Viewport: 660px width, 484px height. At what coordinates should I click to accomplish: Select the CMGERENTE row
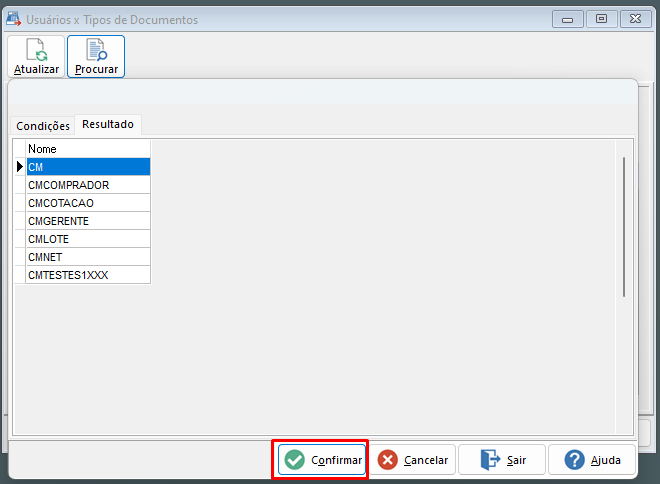pyautogui.click(x=88, y=221)
